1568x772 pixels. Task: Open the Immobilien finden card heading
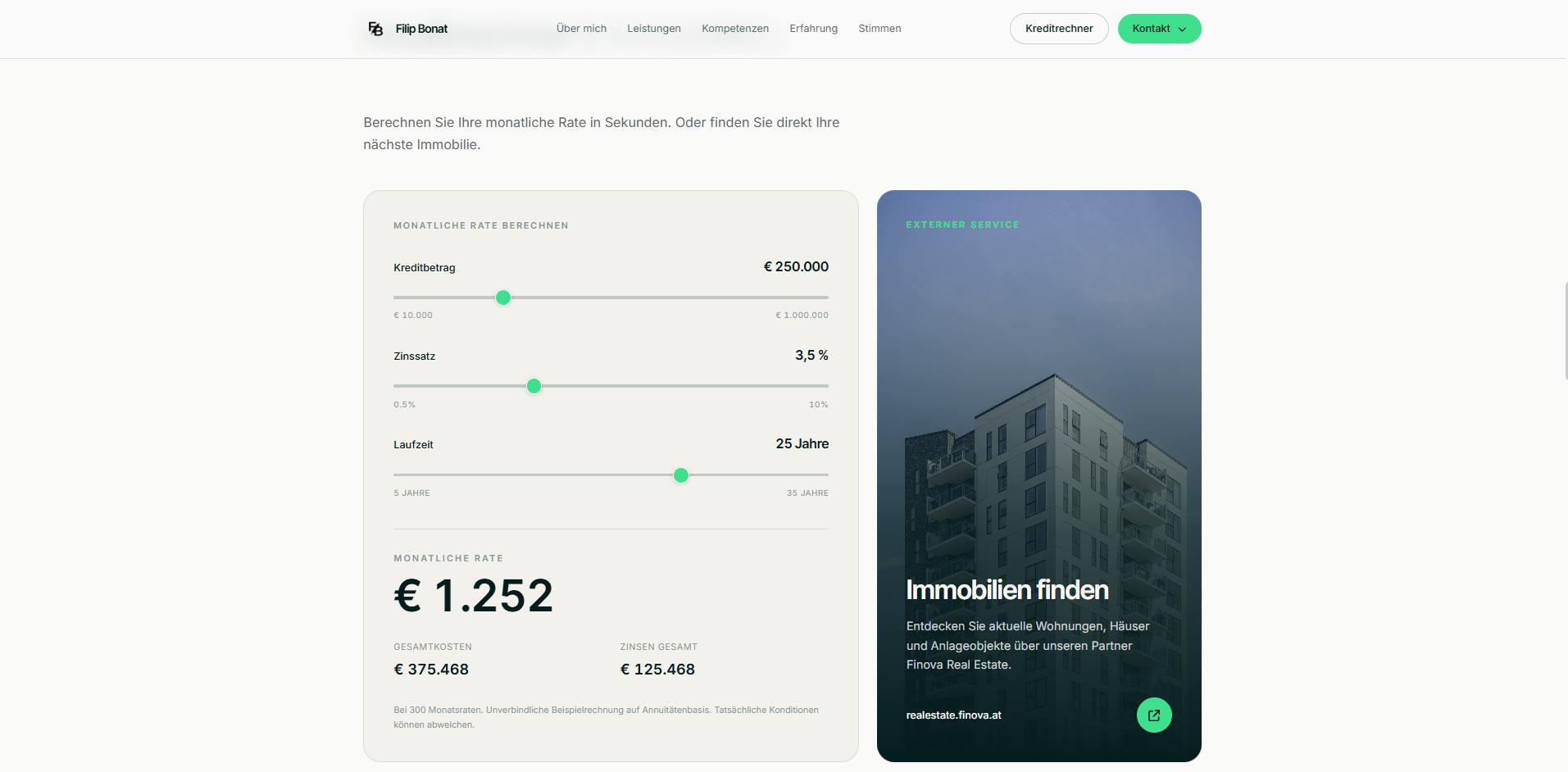coord(1007,590)
